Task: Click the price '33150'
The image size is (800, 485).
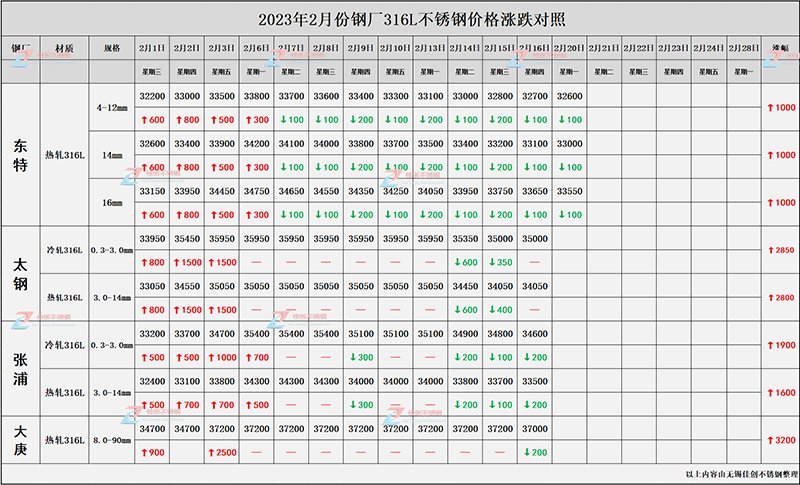Action: click(x=152, y=191)
